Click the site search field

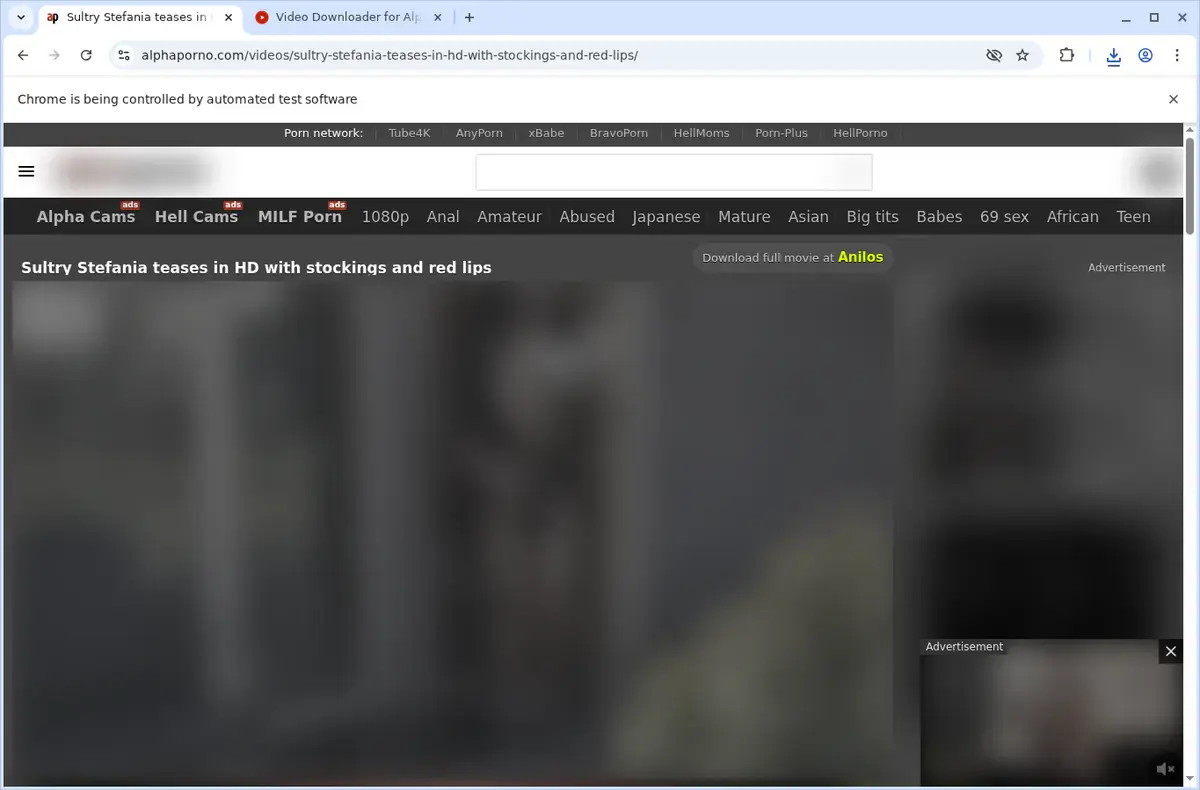674,172
